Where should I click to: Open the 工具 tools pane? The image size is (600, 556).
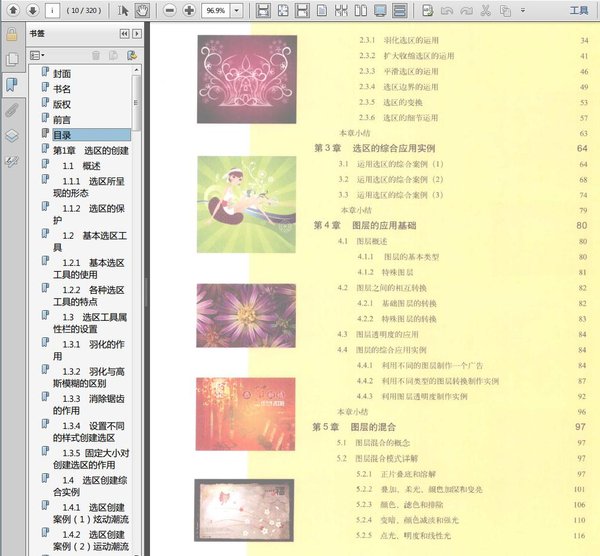[579, 10]
